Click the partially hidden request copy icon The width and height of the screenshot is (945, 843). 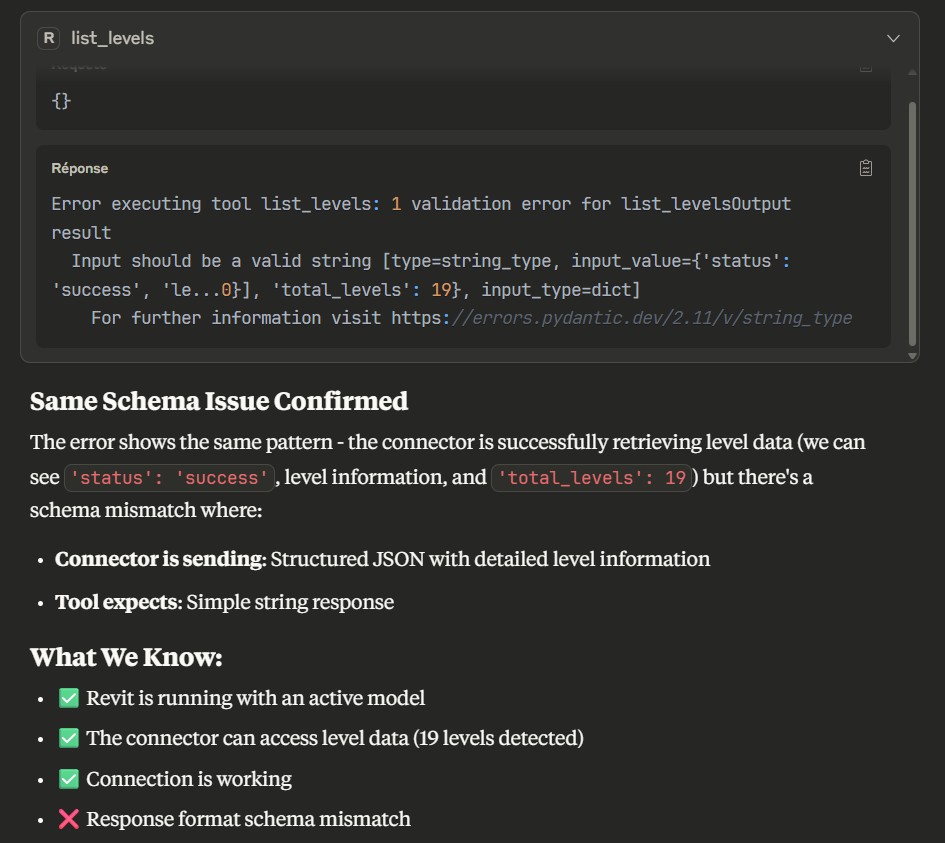click(x=866, y=67)
